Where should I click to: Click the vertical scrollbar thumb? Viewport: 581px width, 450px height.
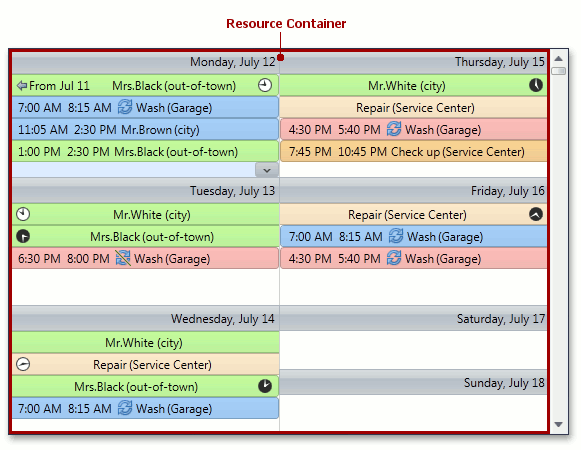(558, 71)
